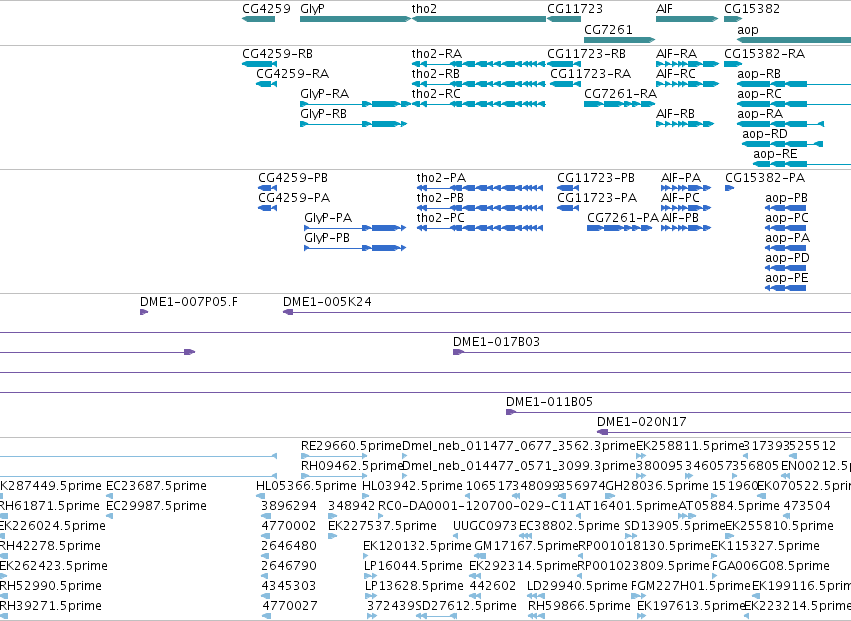Open the AIF-RB transcript label

pyautogui.click(x=675, y=114)
